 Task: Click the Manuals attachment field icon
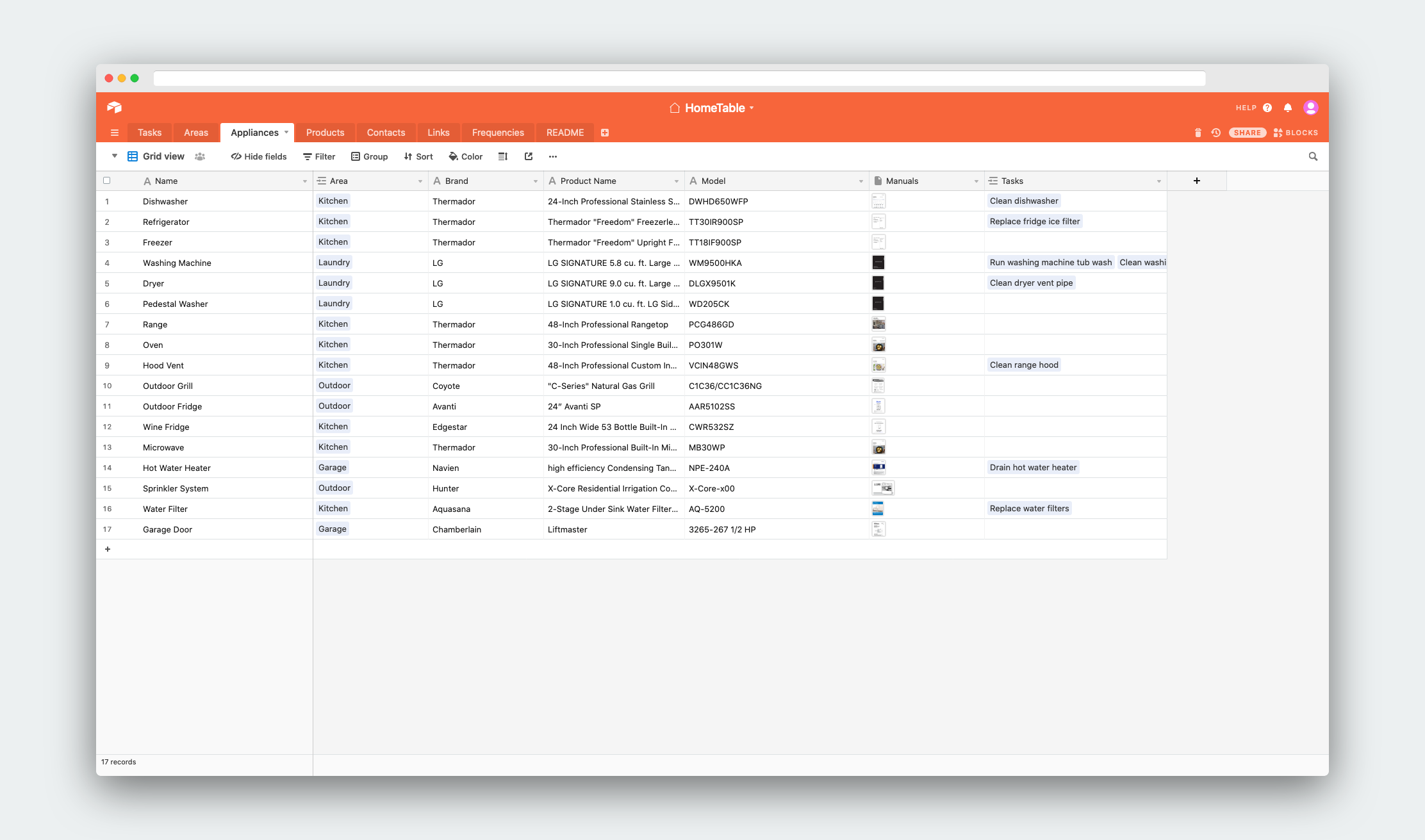tap(878, 181)
